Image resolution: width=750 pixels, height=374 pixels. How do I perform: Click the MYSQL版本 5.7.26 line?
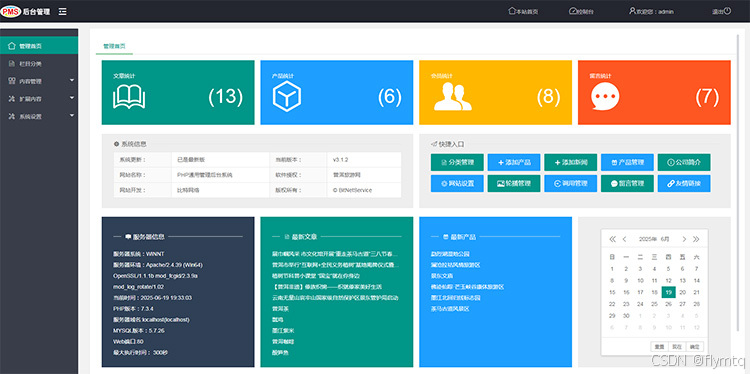pos(139,330)
